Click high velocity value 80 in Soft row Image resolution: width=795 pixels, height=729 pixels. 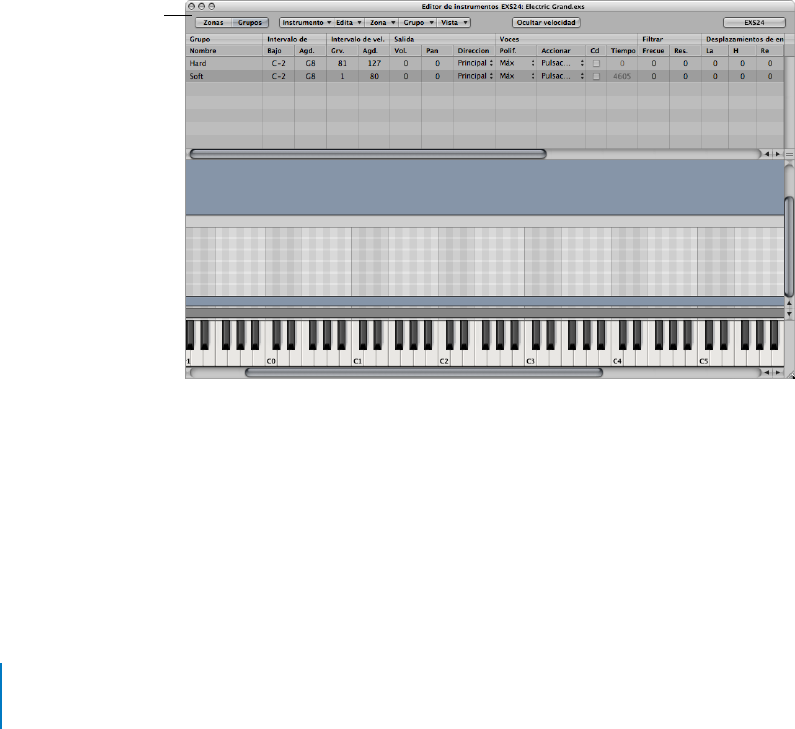tap(374, 76)
